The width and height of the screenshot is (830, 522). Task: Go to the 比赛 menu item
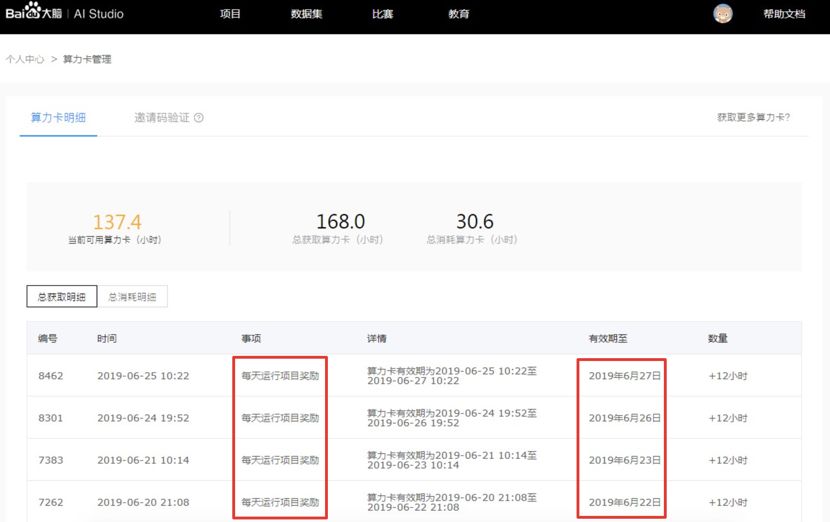point(382,14)
